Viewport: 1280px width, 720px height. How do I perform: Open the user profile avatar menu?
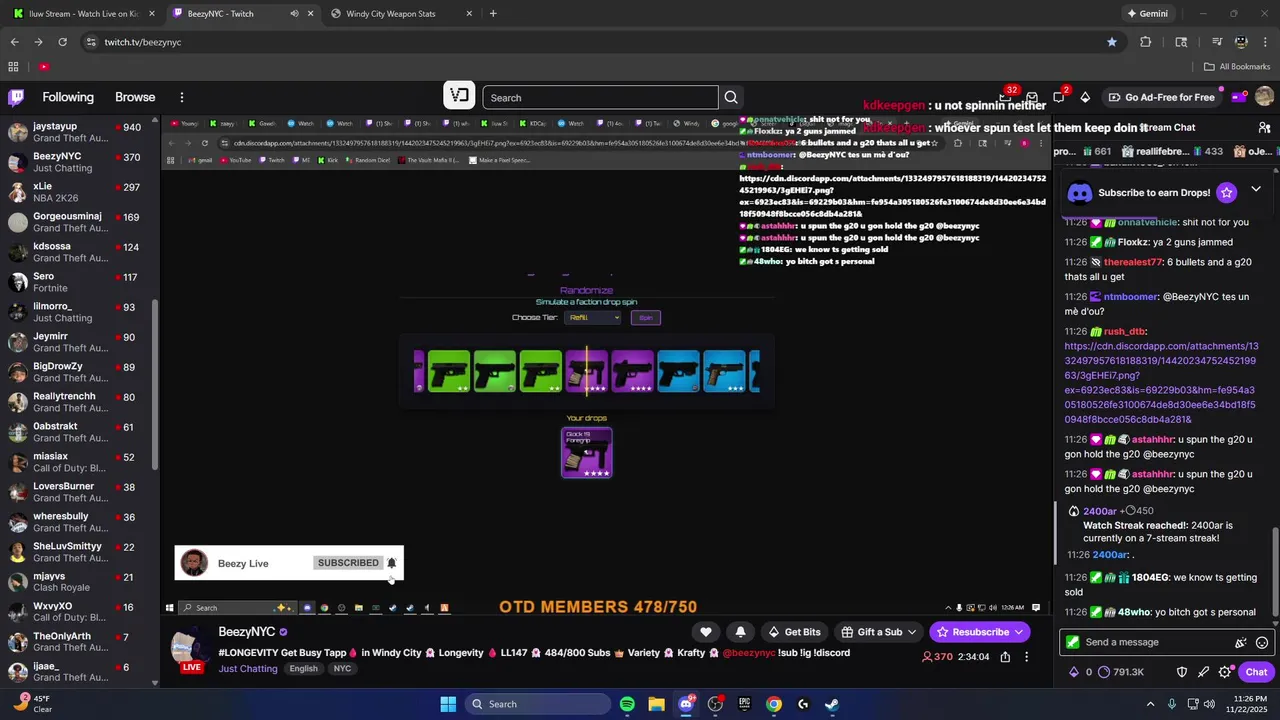click(x=1264, y=97)
